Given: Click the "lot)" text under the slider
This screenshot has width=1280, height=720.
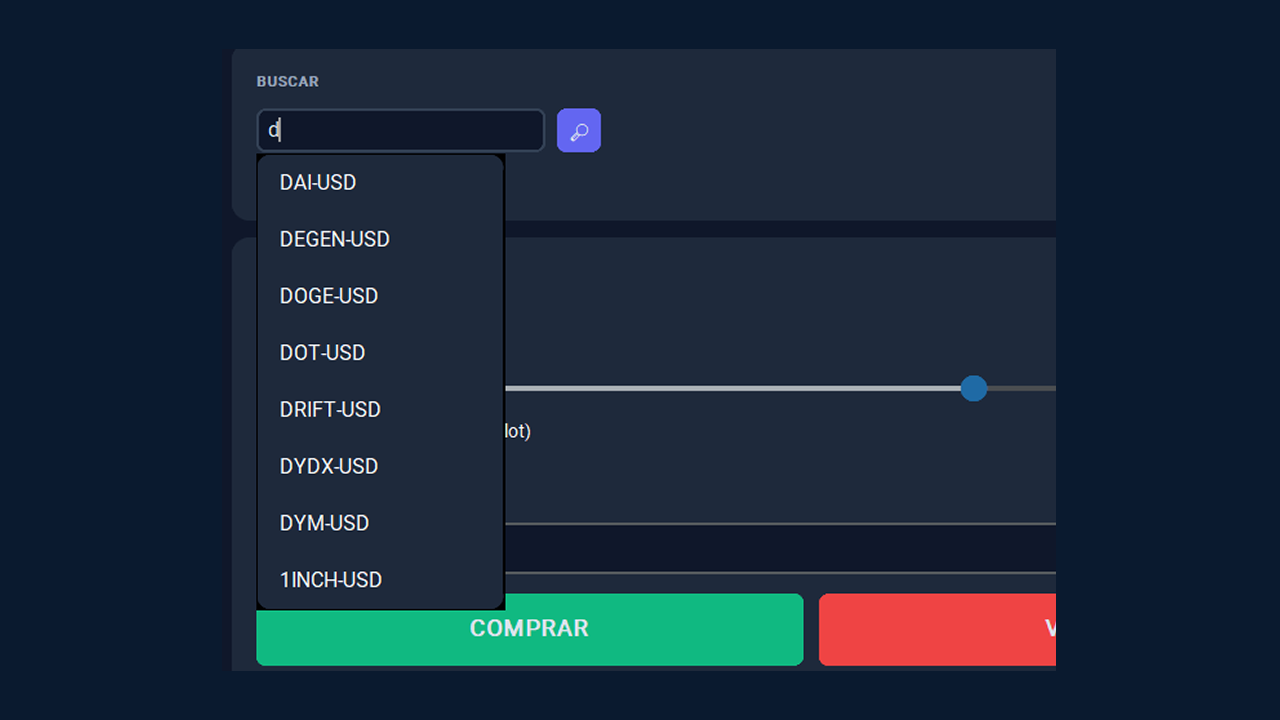Looking at the screenshot, I should click(517, 432).
